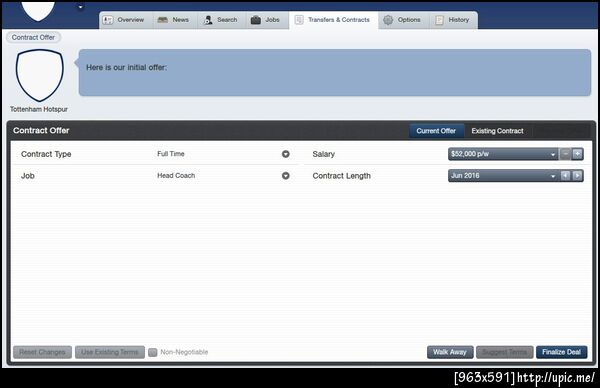Click the Job label
600x388 pixels.
coord(28,176)
